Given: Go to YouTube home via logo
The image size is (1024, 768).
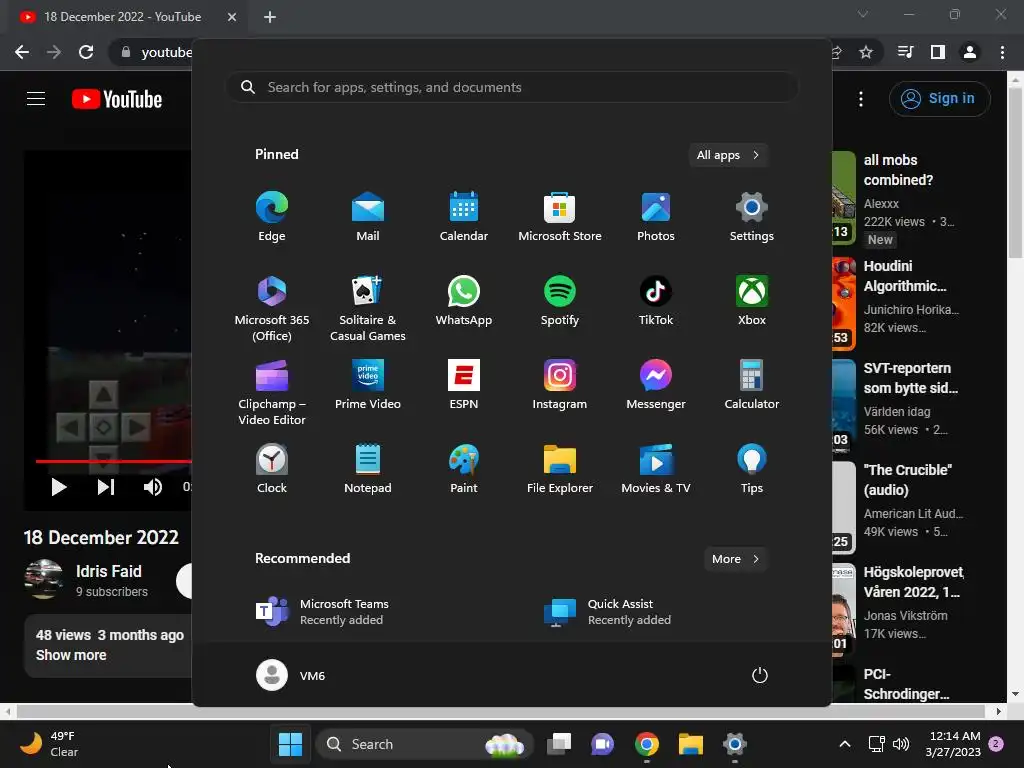Looking at the screenshot, I should click(117, 99).
